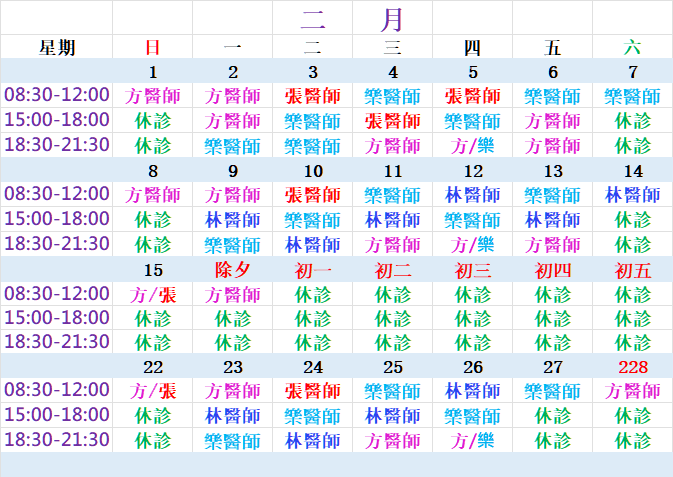Click the "除夕" date label
This screenshot has width=673, height=477.
232,270
